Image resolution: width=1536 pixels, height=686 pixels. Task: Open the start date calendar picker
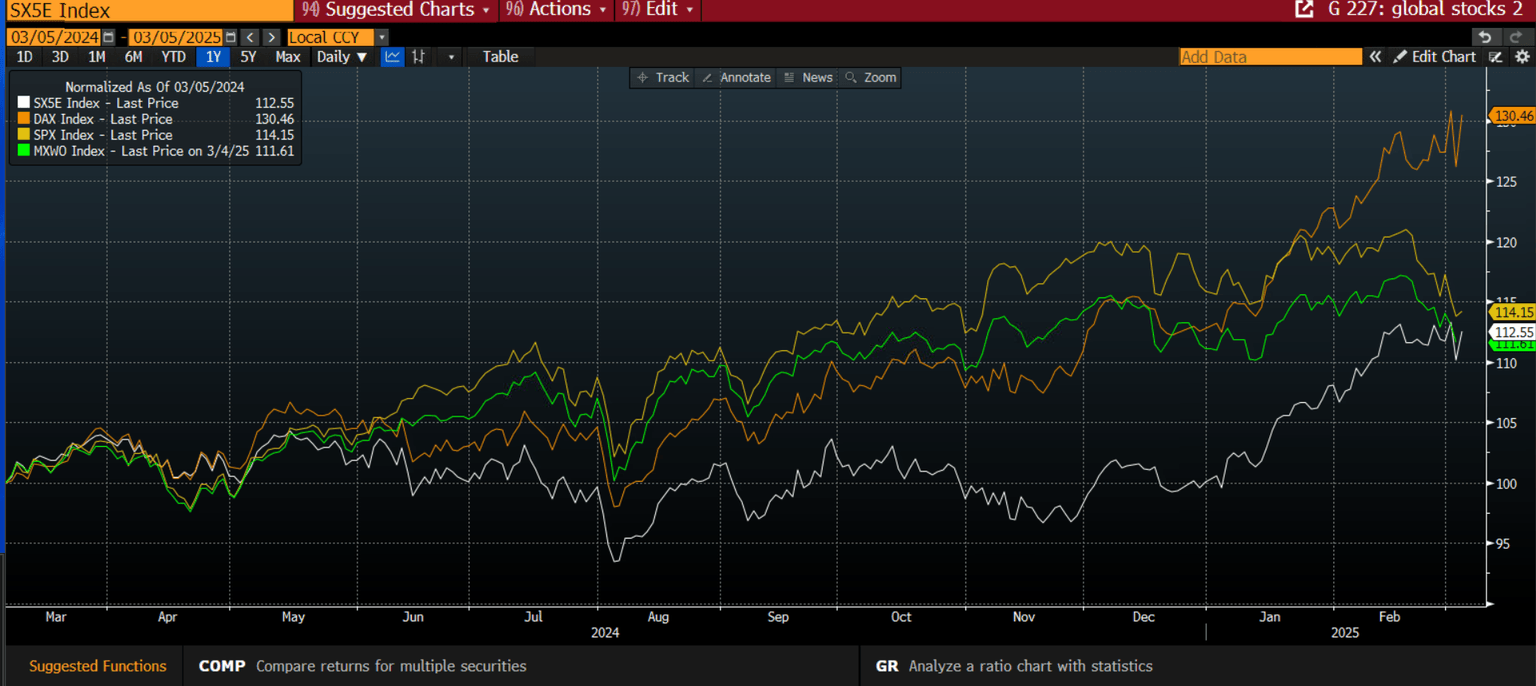coord(108,37)
